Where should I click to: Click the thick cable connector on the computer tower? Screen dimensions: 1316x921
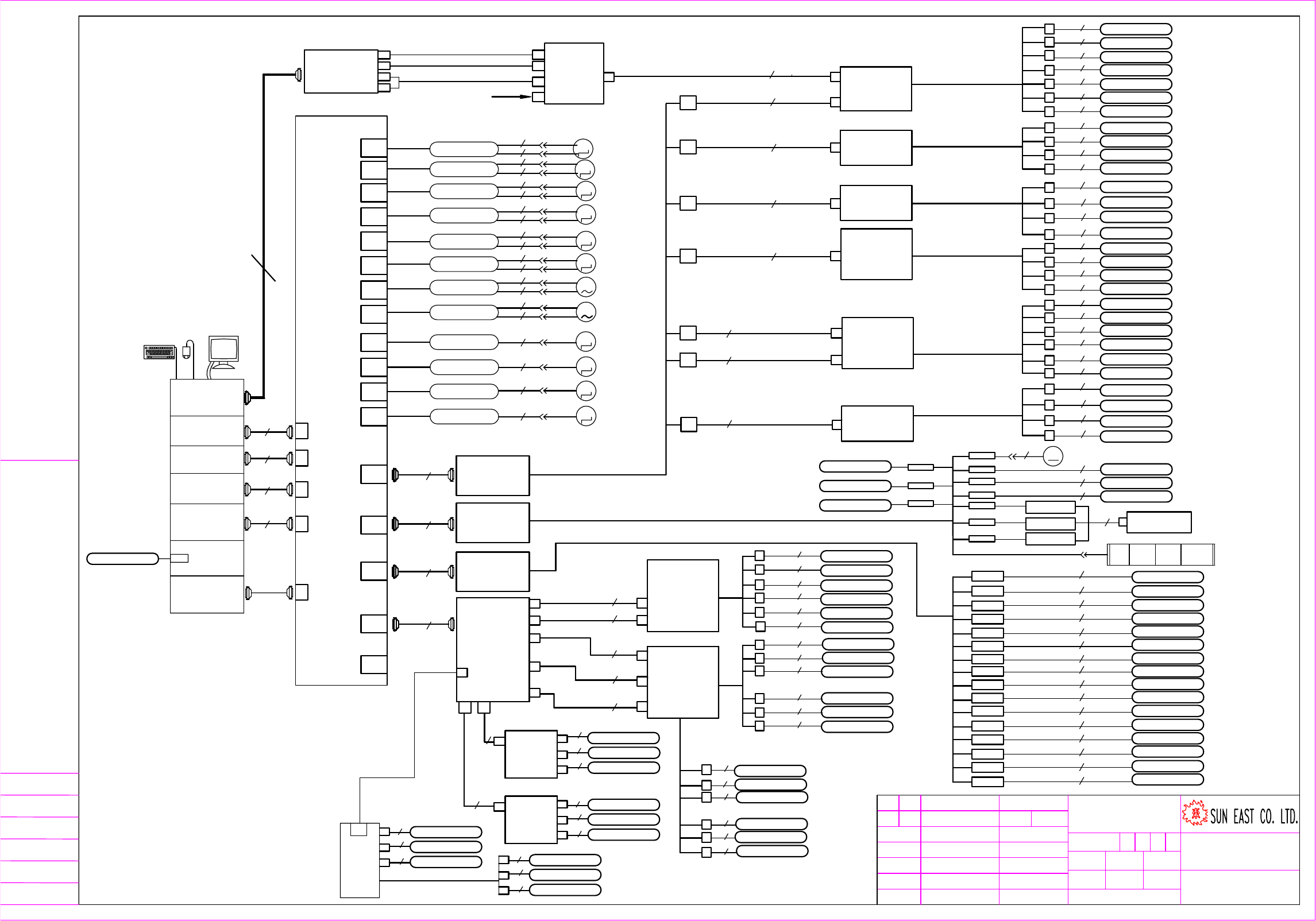[248, 397]
